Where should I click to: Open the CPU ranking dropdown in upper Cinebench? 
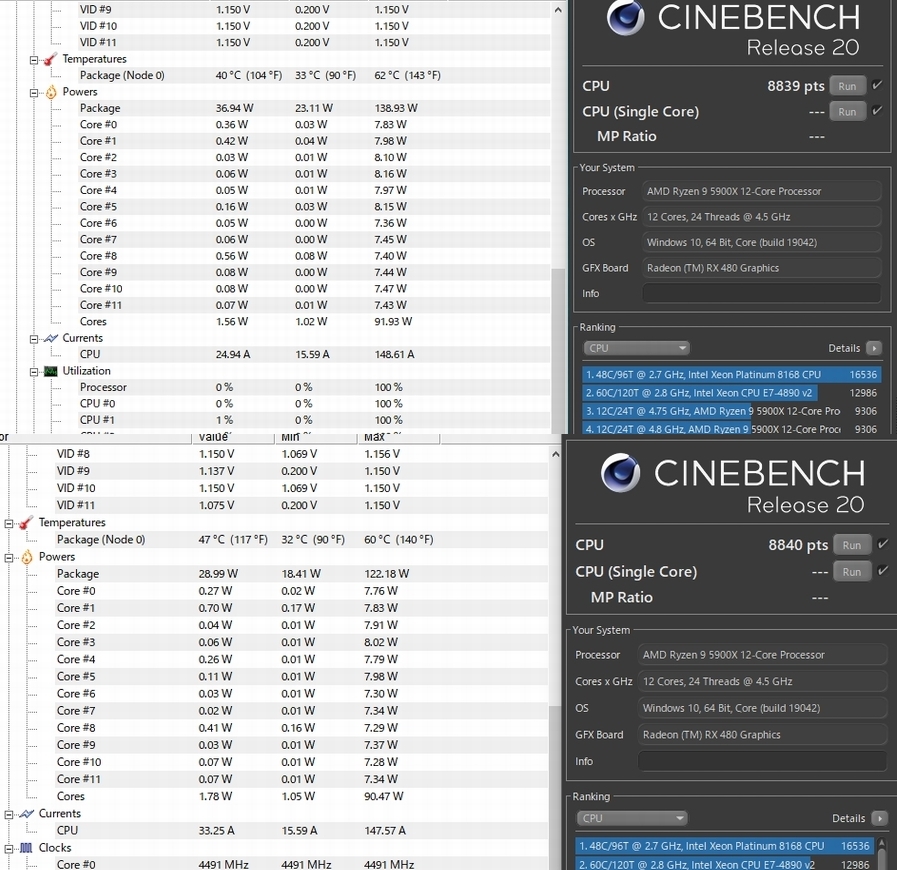pyautogui.click(x=636, y=348)
